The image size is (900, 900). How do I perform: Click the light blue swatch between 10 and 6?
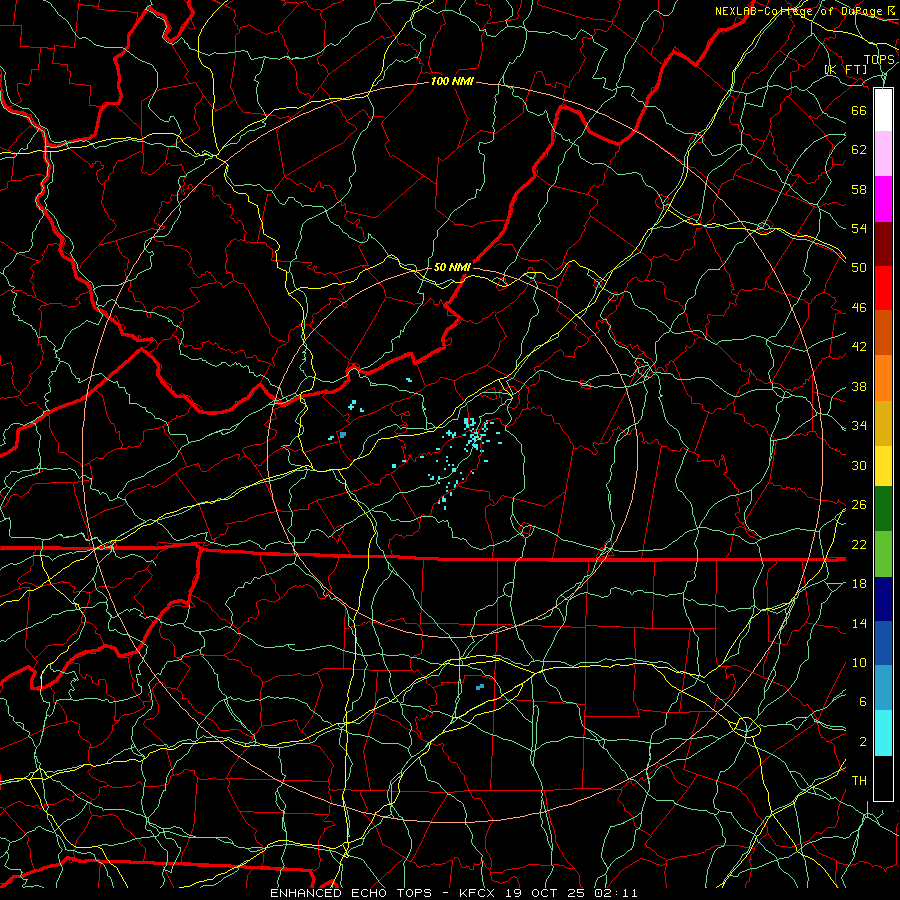pyautogui.click(x=883, y=688)
